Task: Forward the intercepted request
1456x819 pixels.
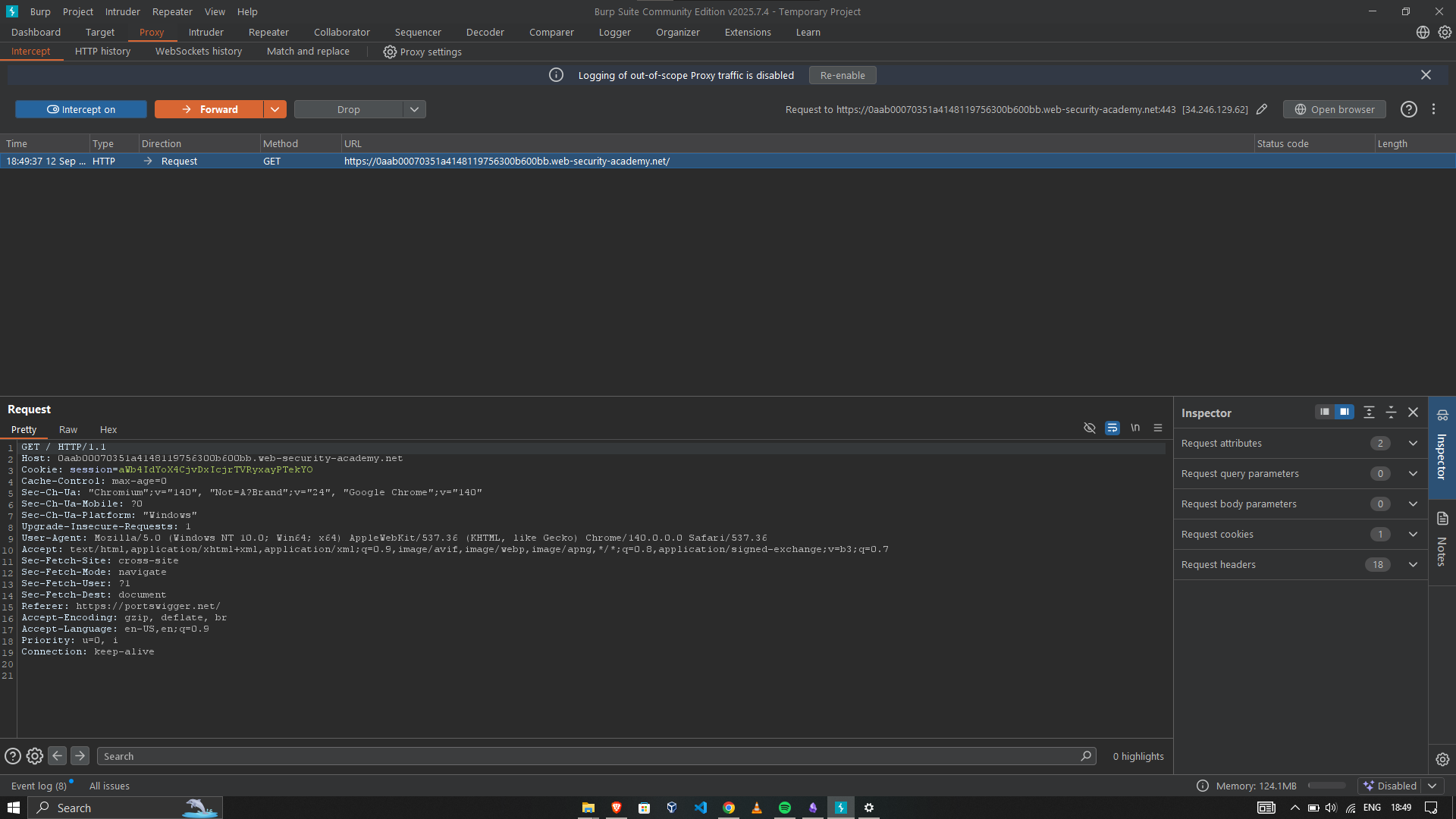Action: point(209,109)
